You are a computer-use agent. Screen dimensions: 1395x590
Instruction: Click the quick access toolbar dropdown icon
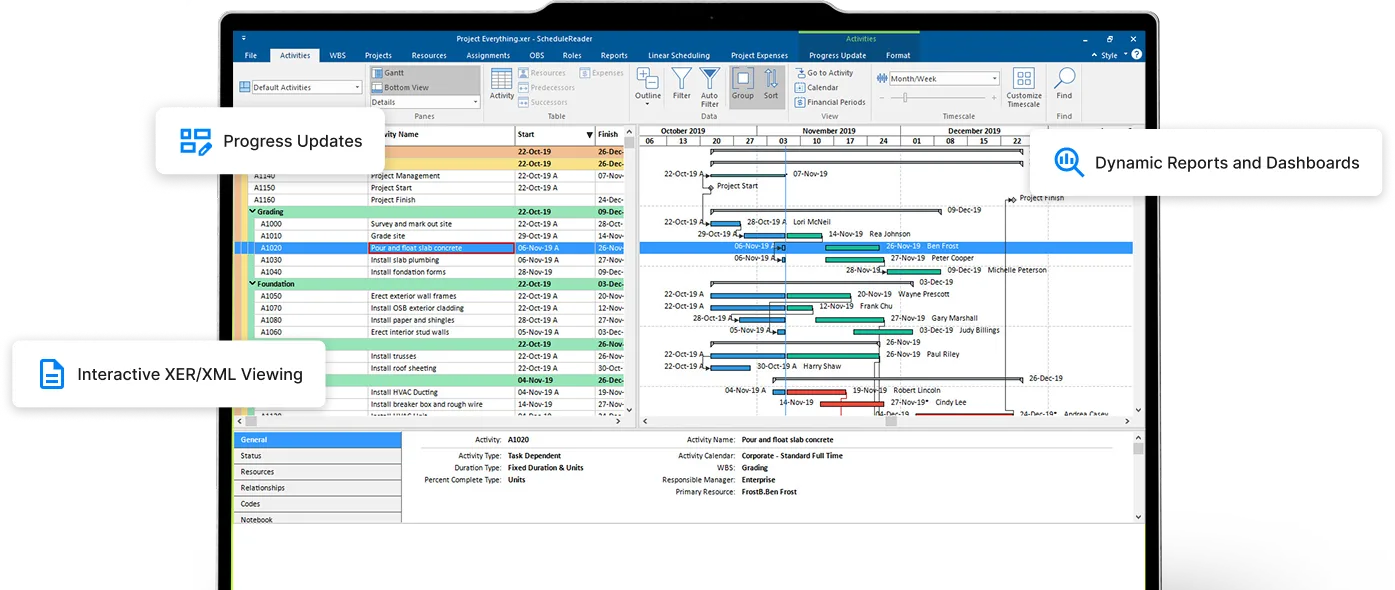(x=243, y=38)
